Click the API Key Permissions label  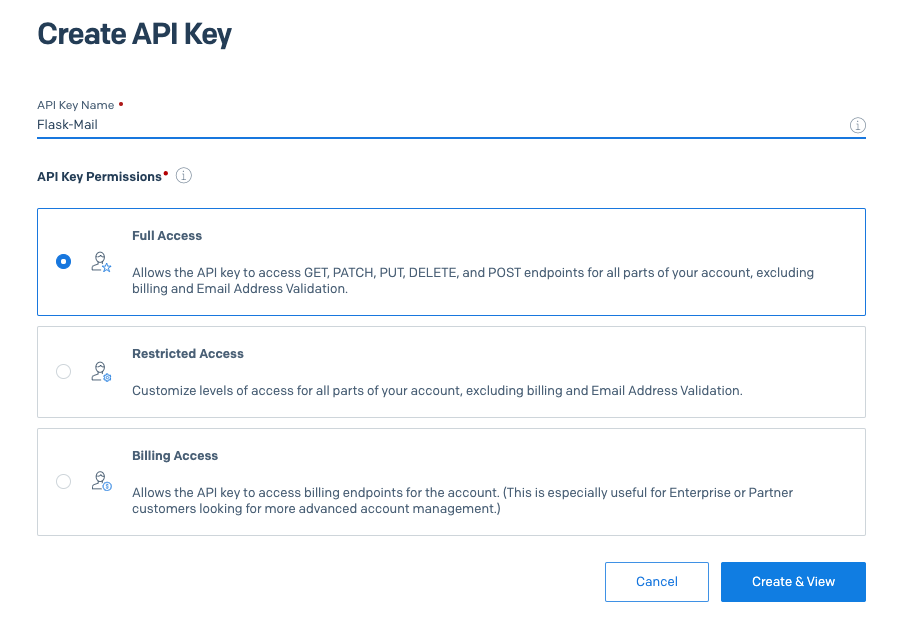(99, 177)
